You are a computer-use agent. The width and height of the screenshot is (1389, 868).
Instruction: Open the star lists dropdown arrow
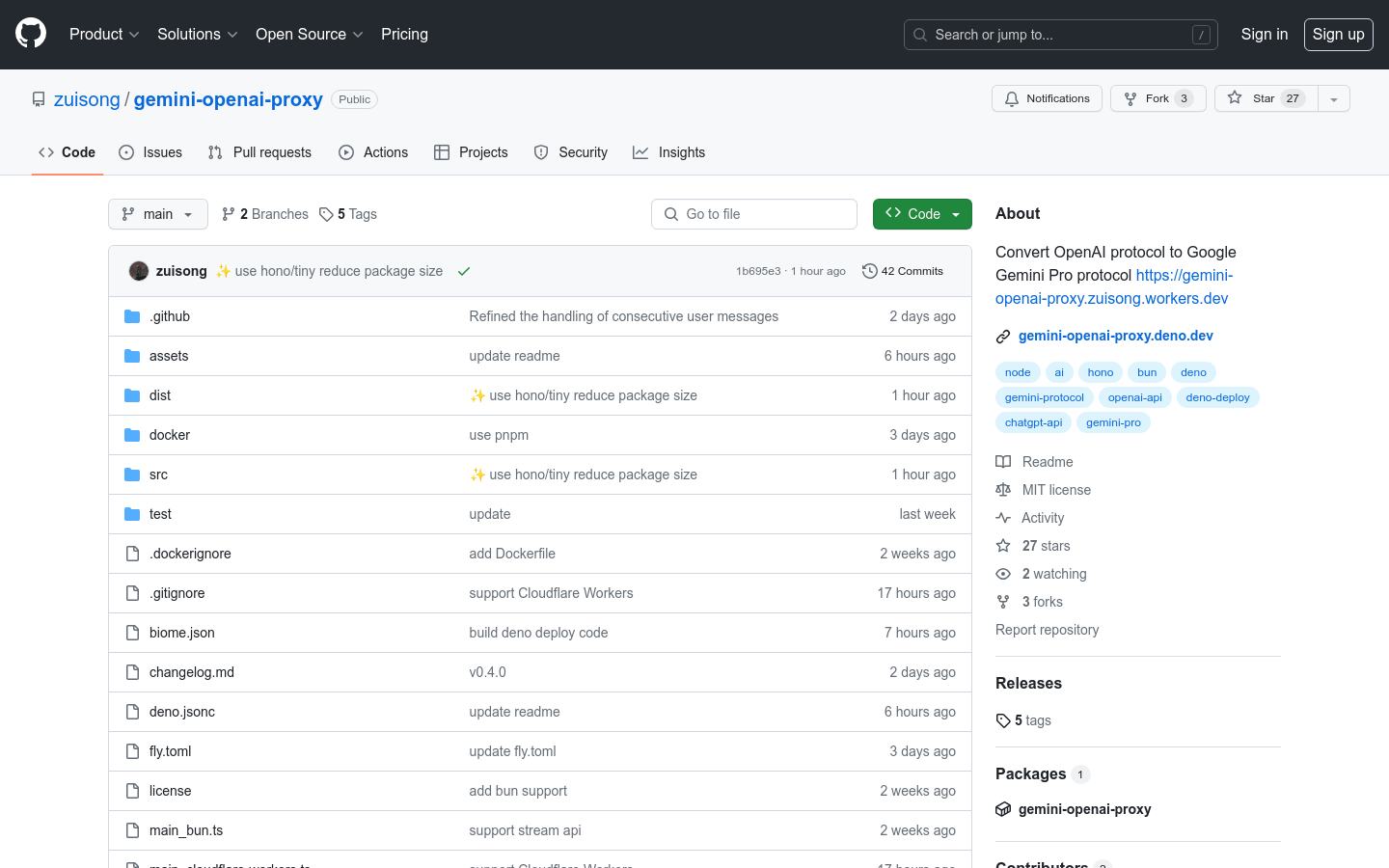(1334, 98)
